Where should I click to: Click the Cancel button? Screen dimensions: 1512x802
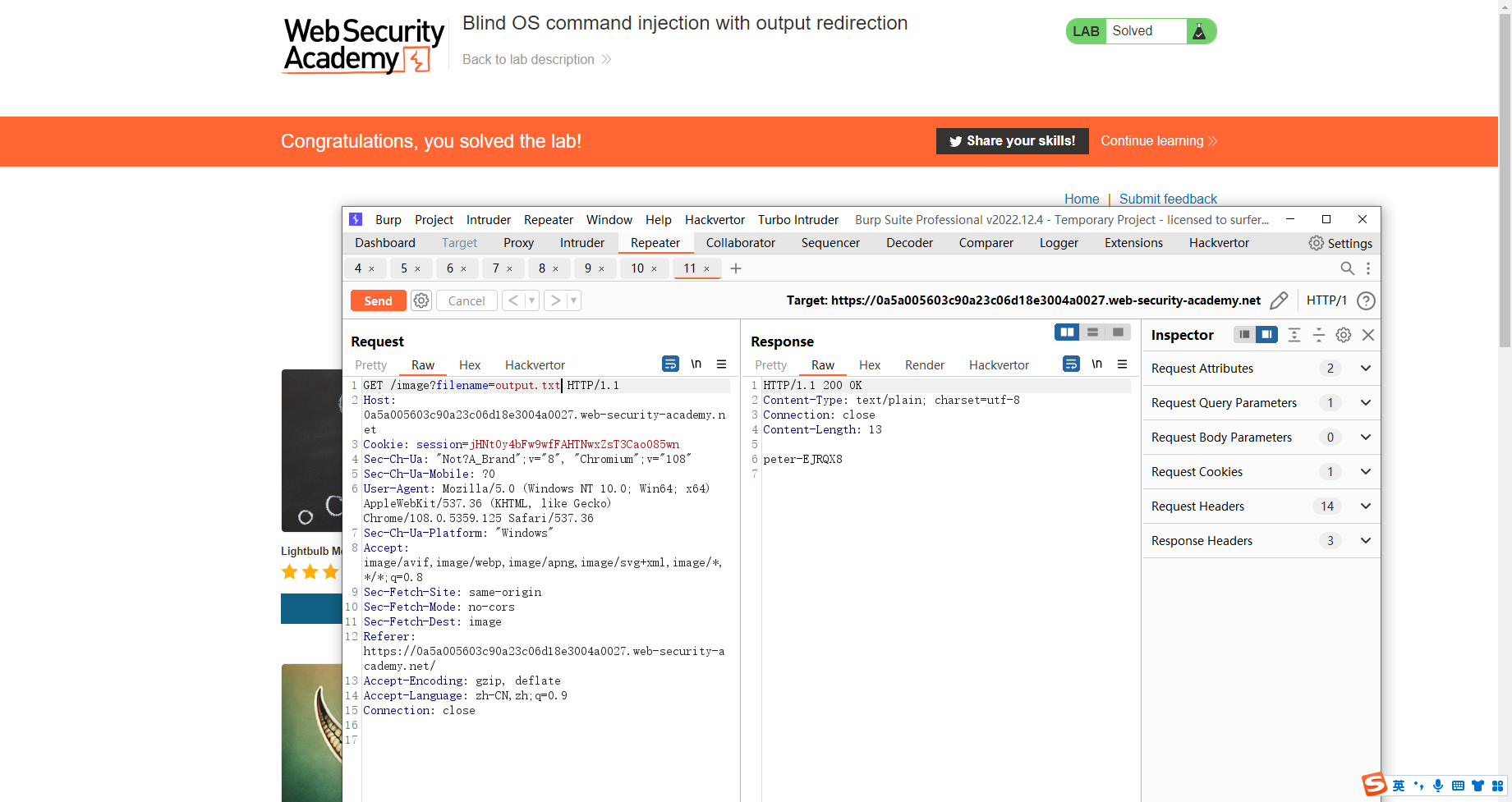466,301
